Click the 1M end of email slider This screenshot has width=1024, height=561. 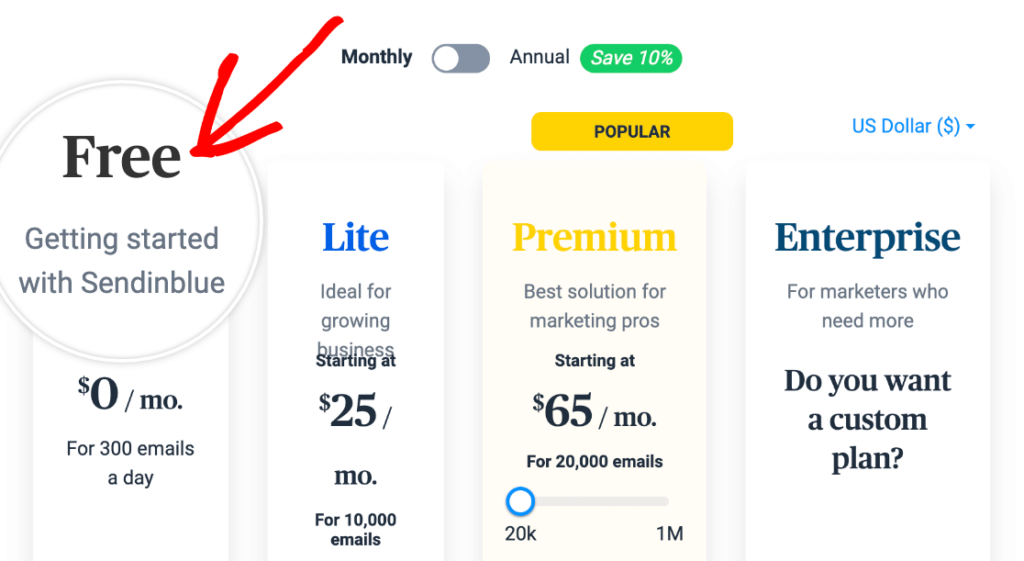(669, 533)
